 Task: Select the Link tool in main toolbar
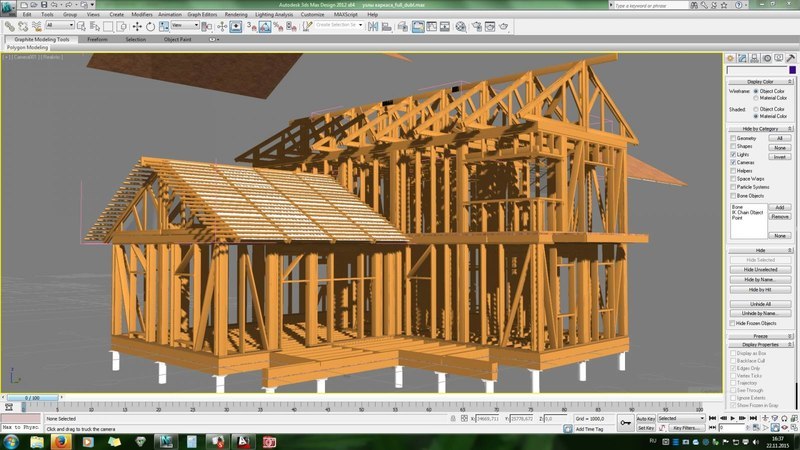pos(10,26)
